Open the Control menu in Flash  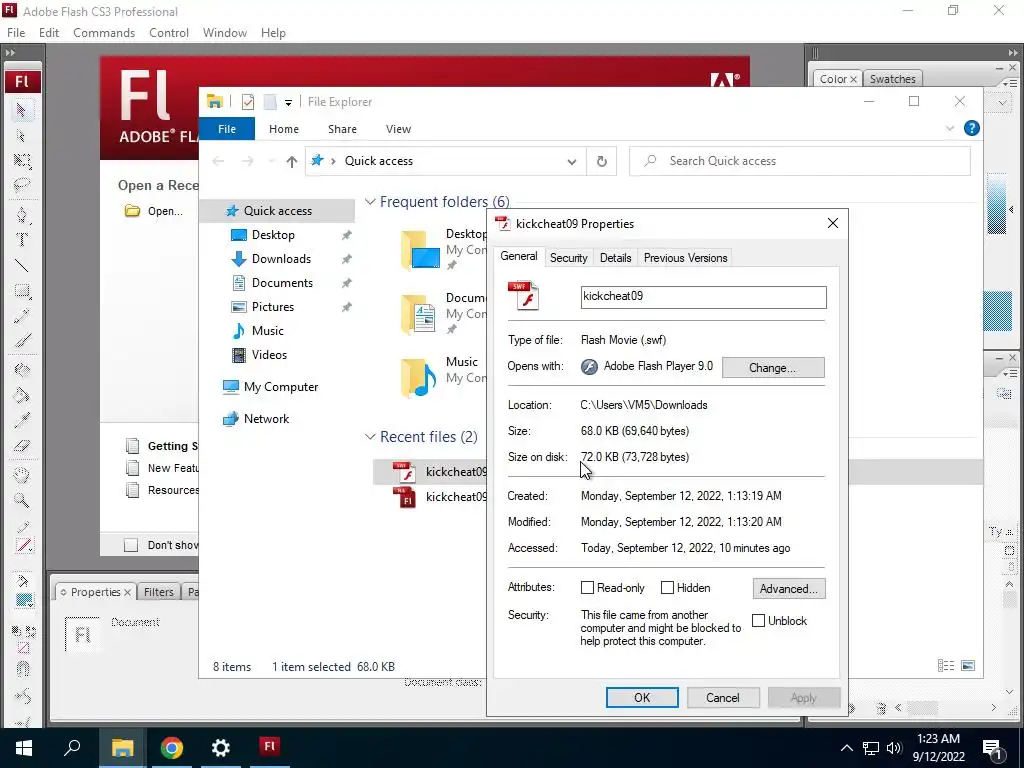click(168, 33)
